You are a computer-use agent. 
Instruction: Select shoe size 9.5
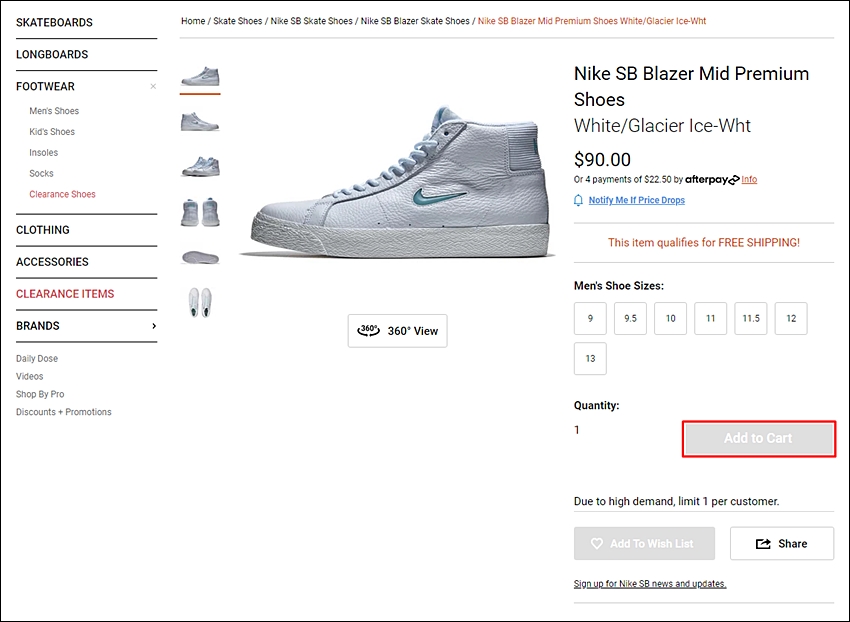pyautogui.click(x=630, y=318)
